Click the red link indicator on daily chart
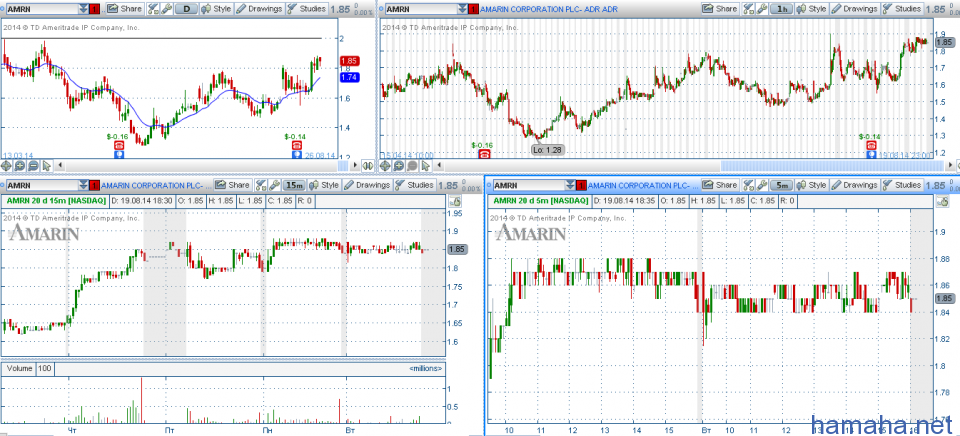Screen dimensions: 960x436 (x=94, y=9)
